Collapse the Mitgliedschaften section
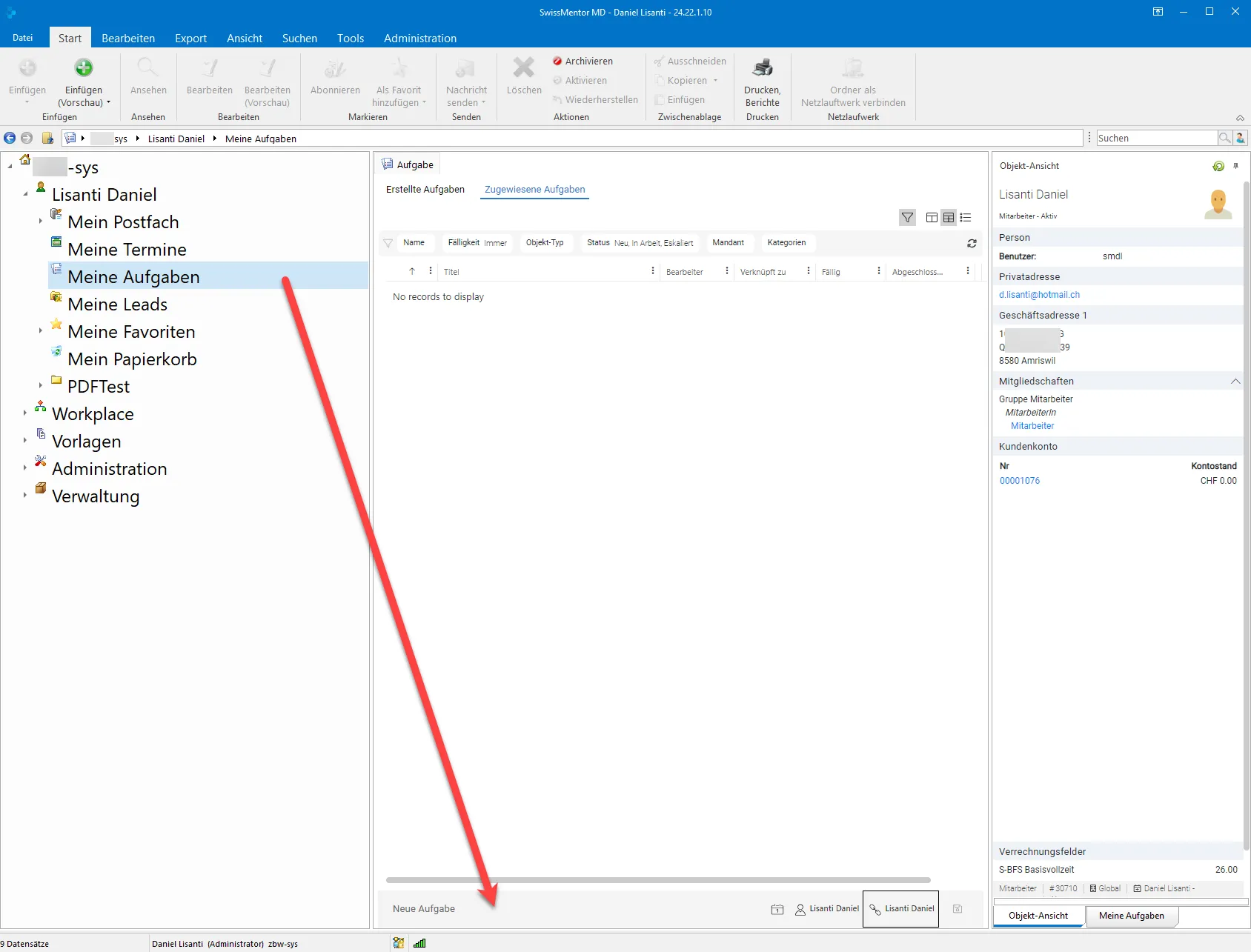The width and height of the screenshot is (1251, 952). (1235, 382)
